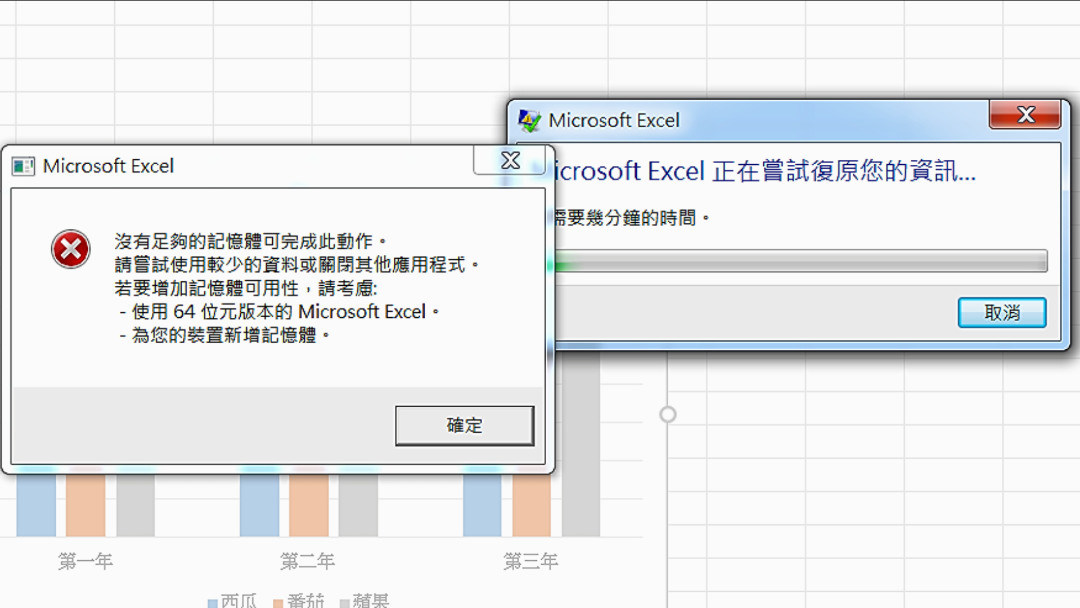Select the blue 西瓜 legend color marker
The width and height of the screenshot is (1080, 608).
tap(212, 601)
